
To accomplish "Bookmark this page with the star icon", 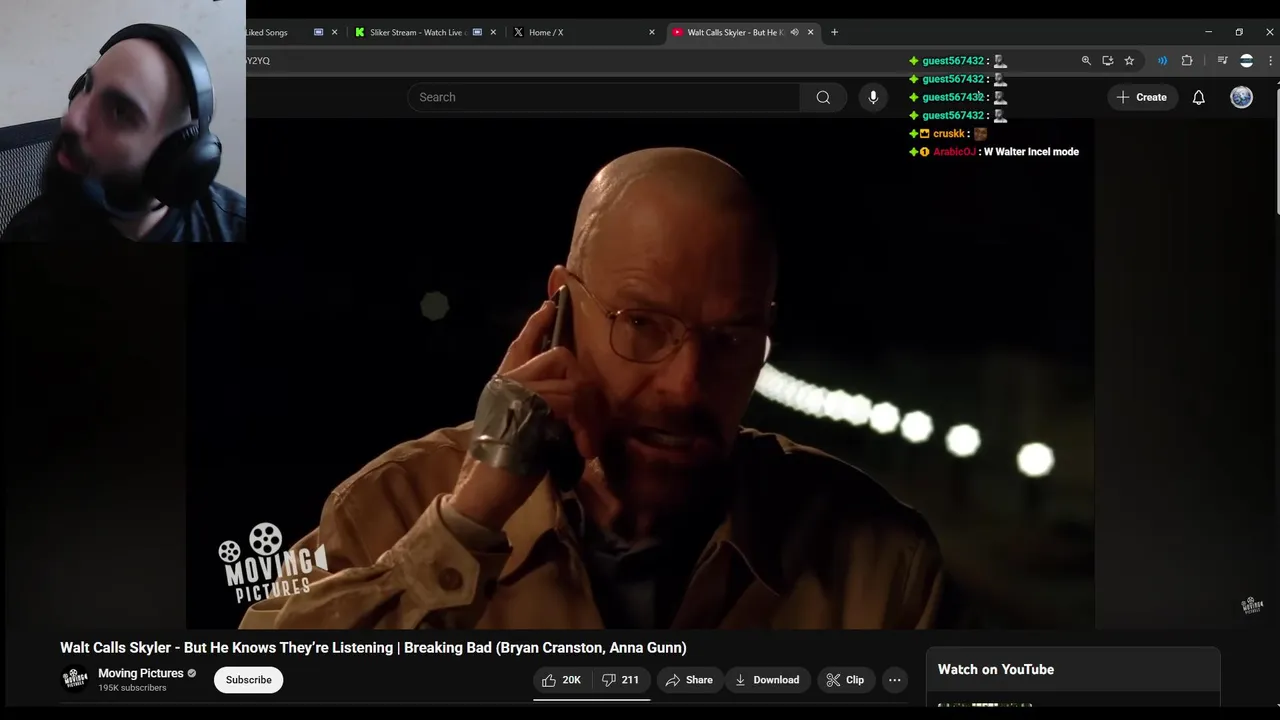I will click(1129, 61).
